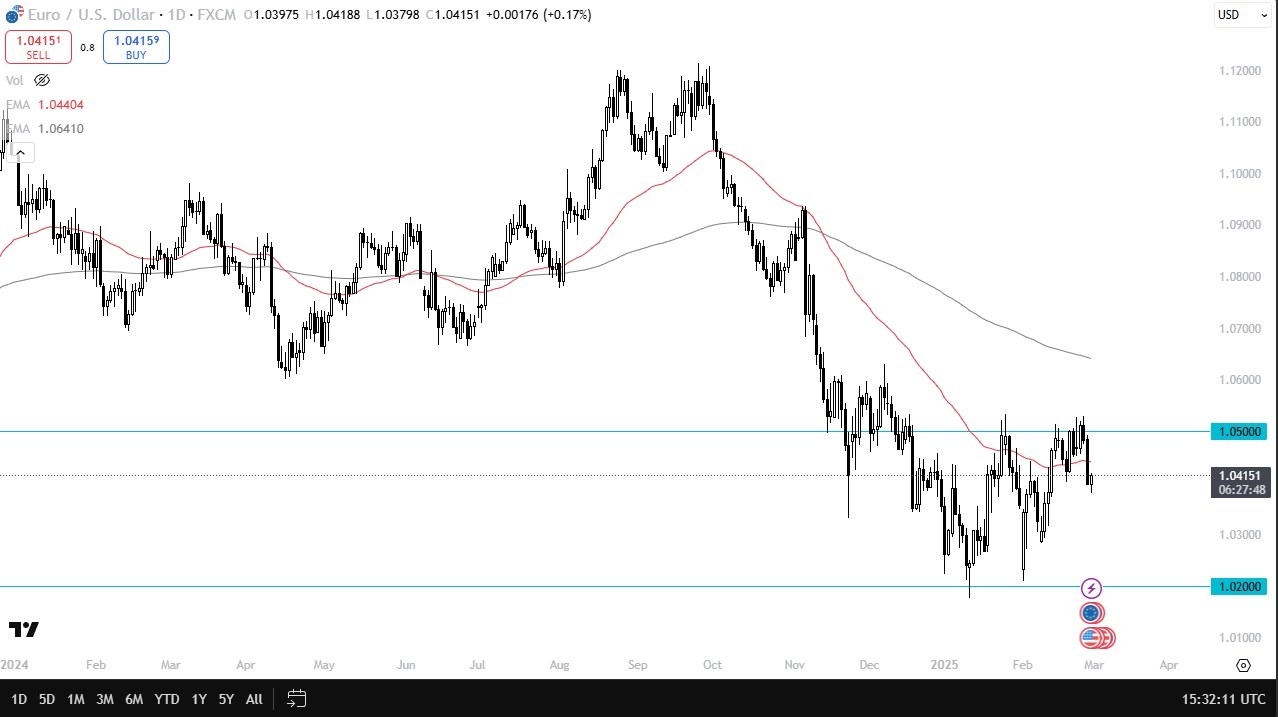1278x717 pixels.
Task: Toggle Vol indicator visibility eye icon
Action: tap(41, 80)
